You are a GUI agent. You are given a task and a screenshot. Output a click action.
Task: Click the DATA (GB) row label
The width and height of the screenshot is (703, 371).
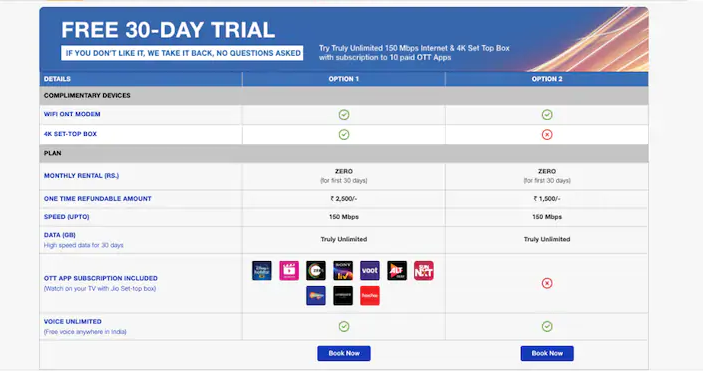(60, 235)
